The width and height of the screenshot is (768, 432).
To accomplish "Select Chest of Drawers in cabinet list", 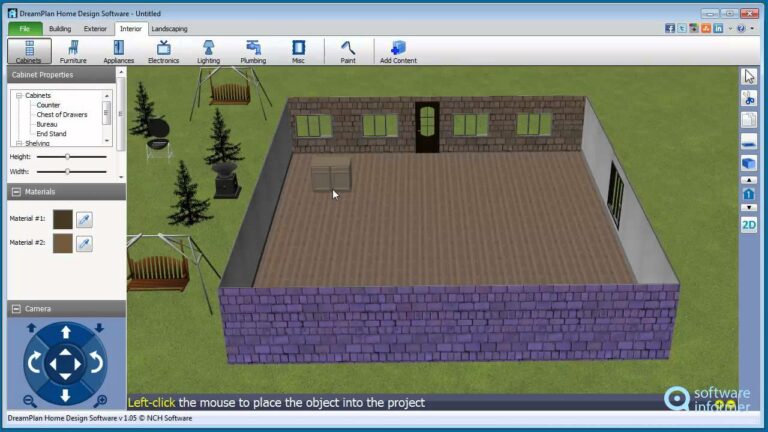I will (62, 115).
